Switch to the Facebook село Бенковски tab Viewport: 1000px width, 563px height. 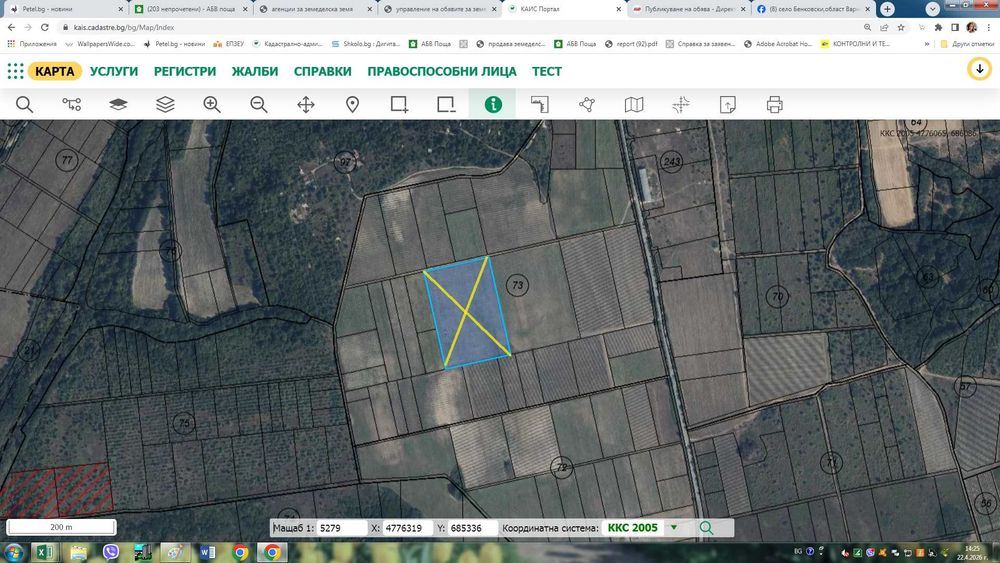click(x=812, y=9)
